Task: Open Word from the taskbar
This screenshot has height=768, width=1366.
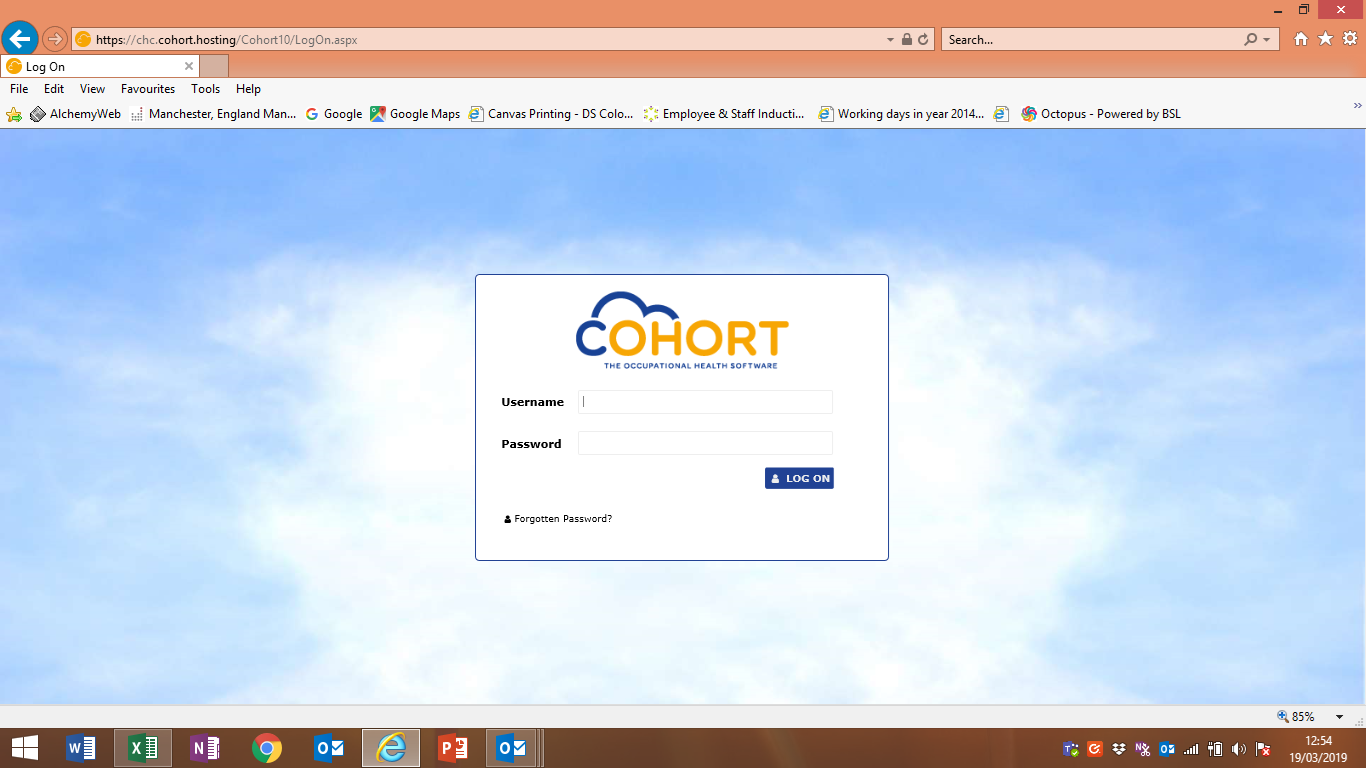Action: click(81, 748)
